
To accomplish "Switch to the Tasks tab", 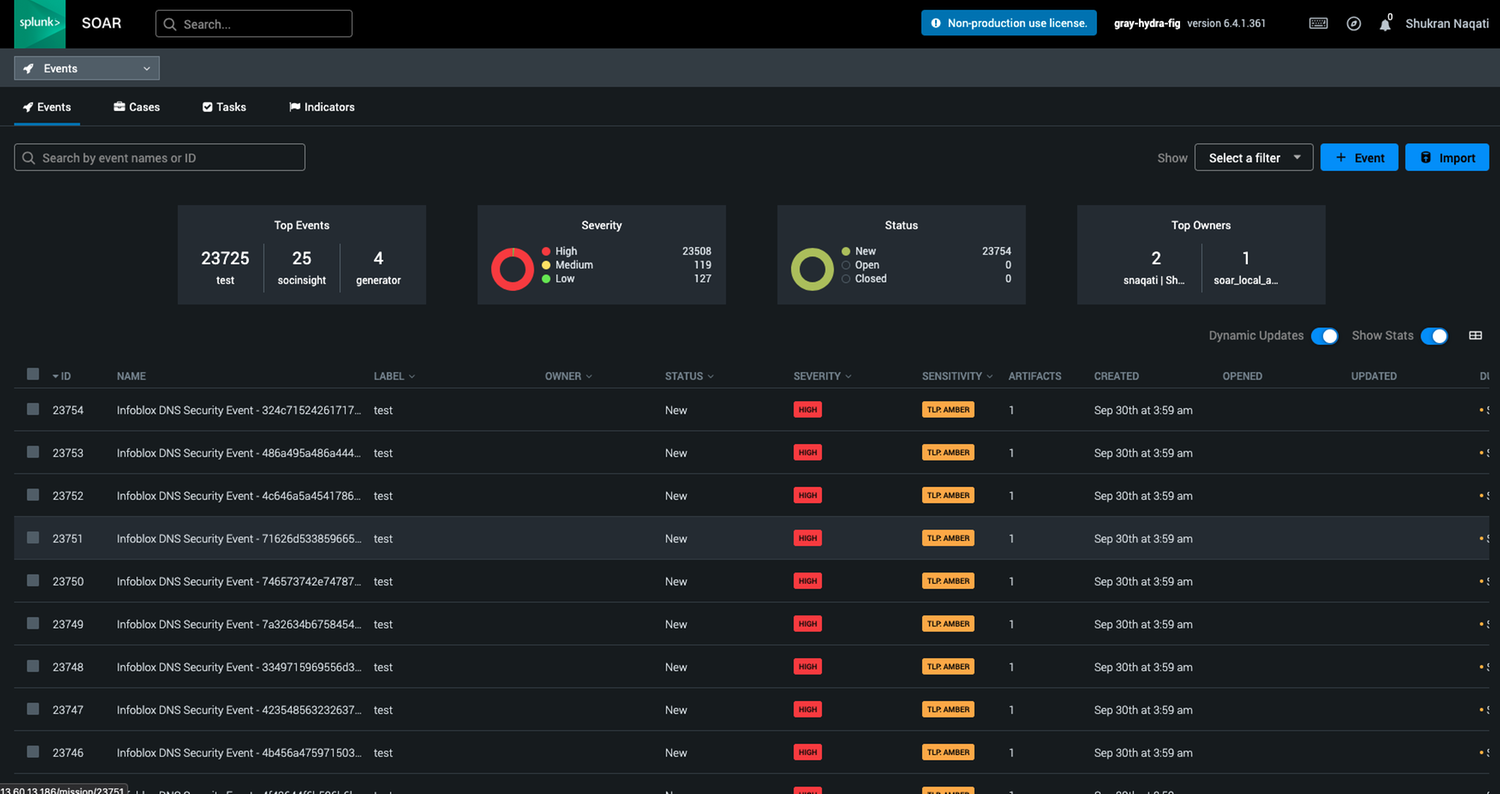I will [224, 107].
